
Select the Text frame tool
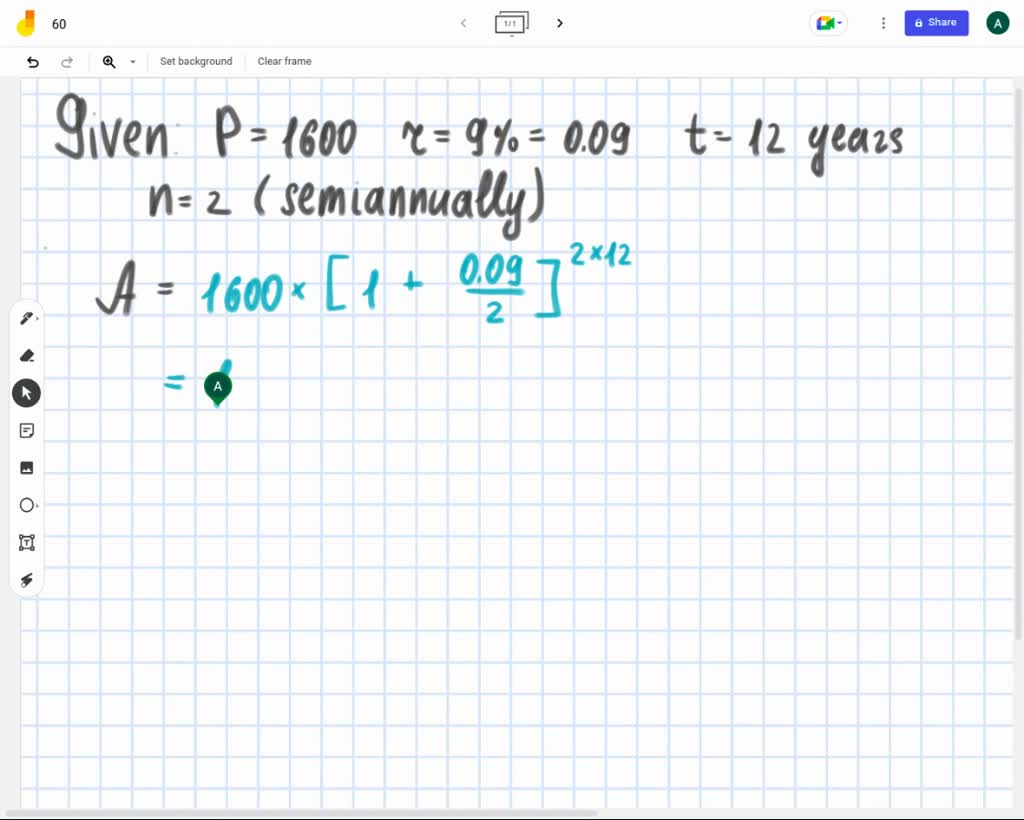pos(27,542)
